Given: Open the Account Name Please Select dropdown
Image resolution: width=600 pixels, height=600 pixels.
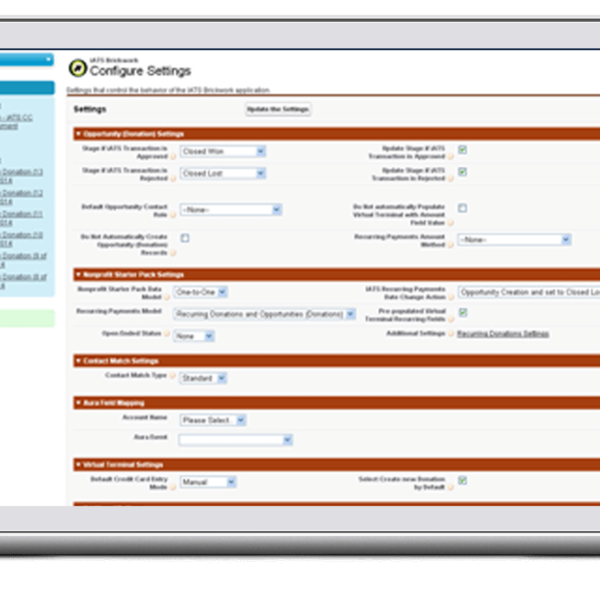Looking at the screenshot, I should pyautogui.click(x=212, y=420).
